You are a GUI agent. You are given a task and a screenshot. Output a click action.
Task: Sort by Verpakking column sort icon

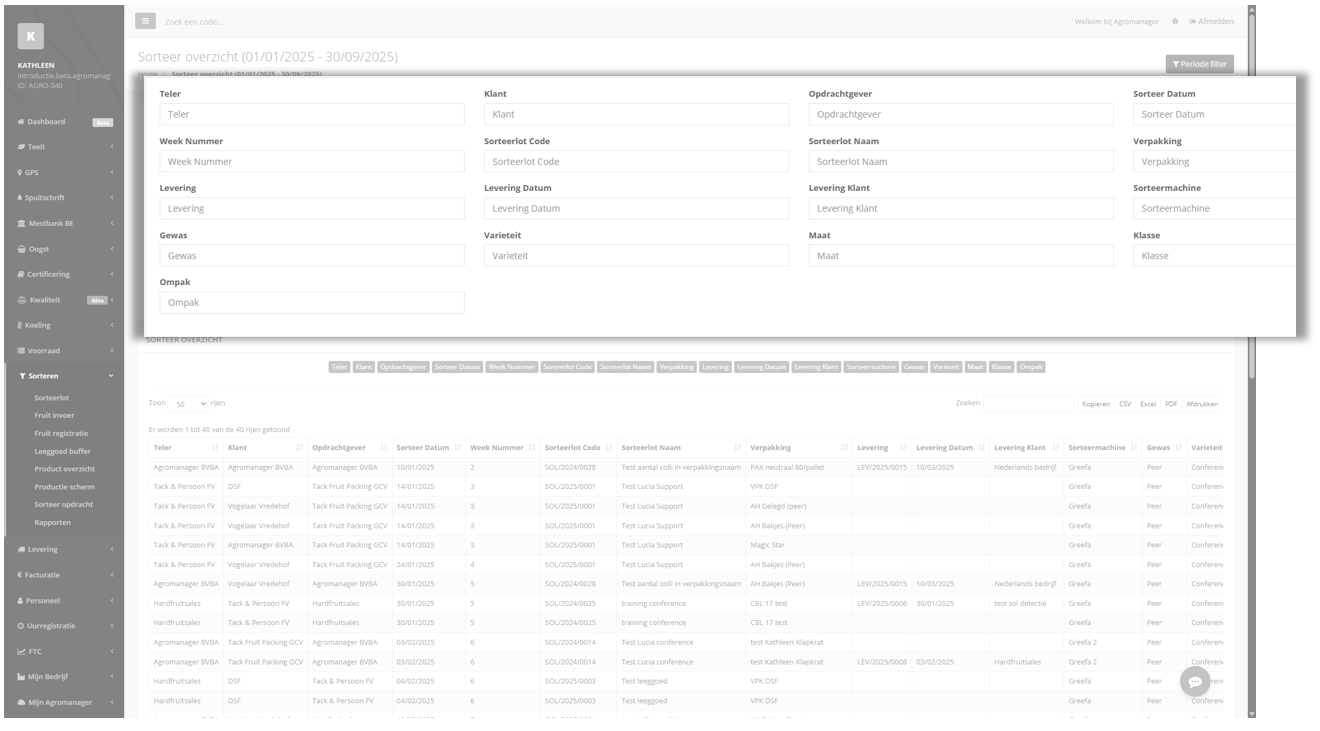pos(845,448)
